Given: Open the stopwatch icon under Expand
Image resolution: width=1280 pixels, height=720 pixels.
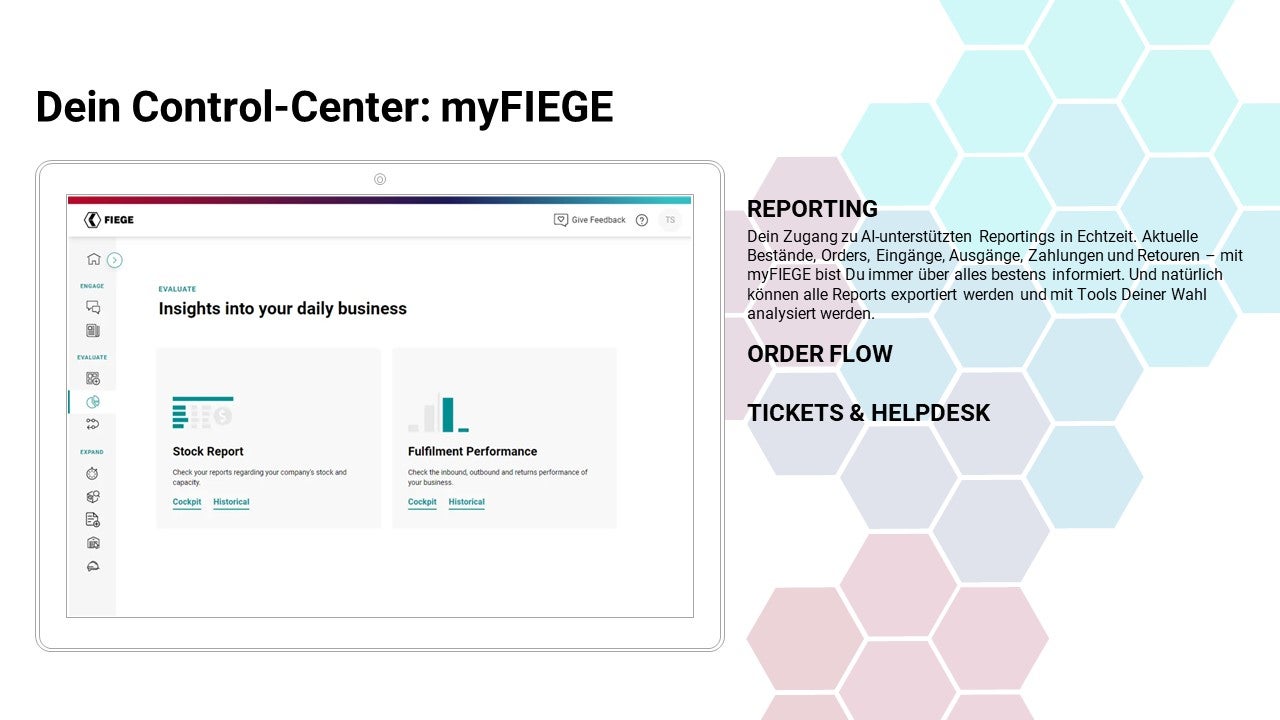Looking at the screenshot, I should pos(93,473).
